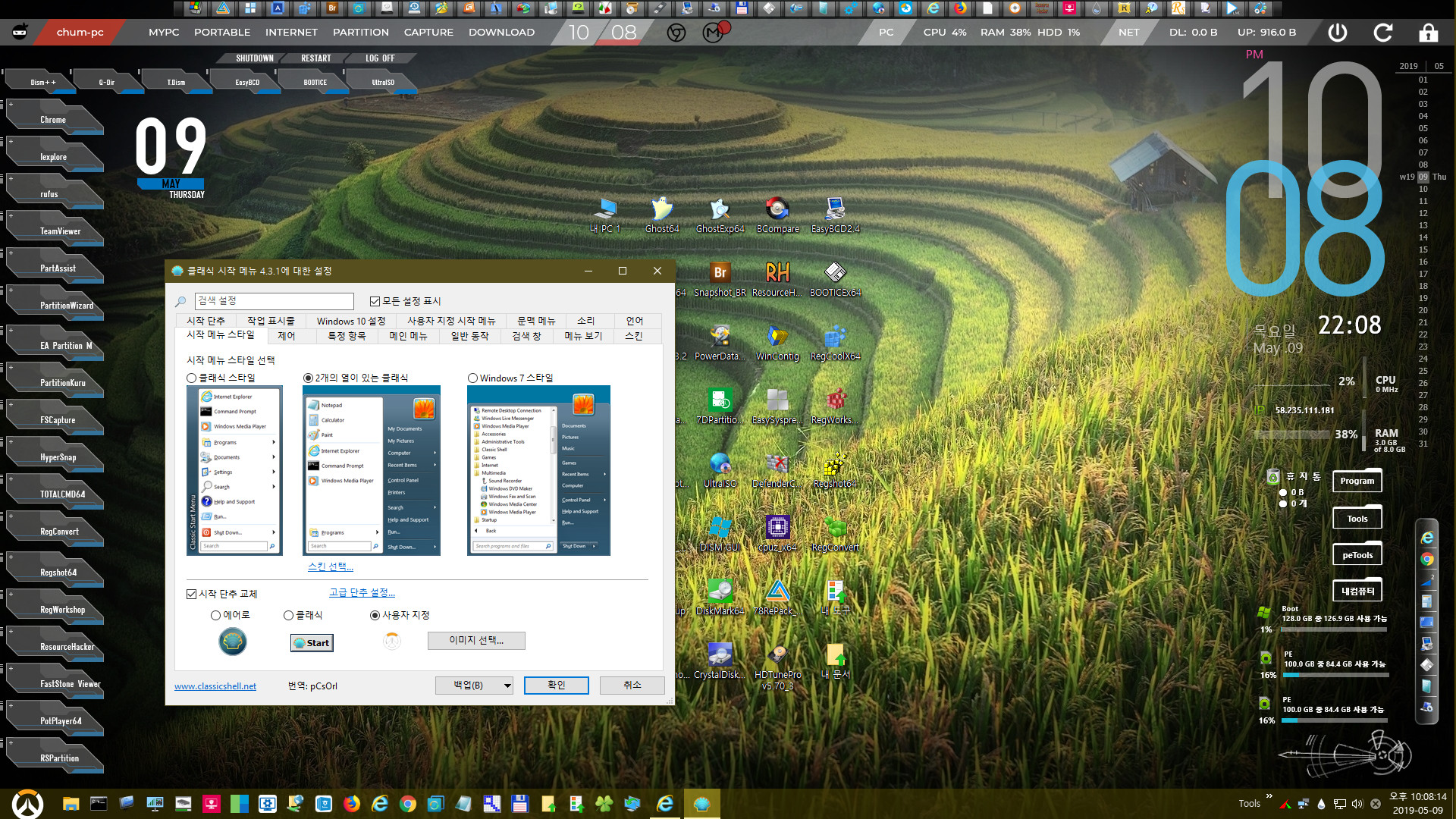Switch to the Taskbar tab
This screenshot has width=1456, height=819.
pos(271,321)
